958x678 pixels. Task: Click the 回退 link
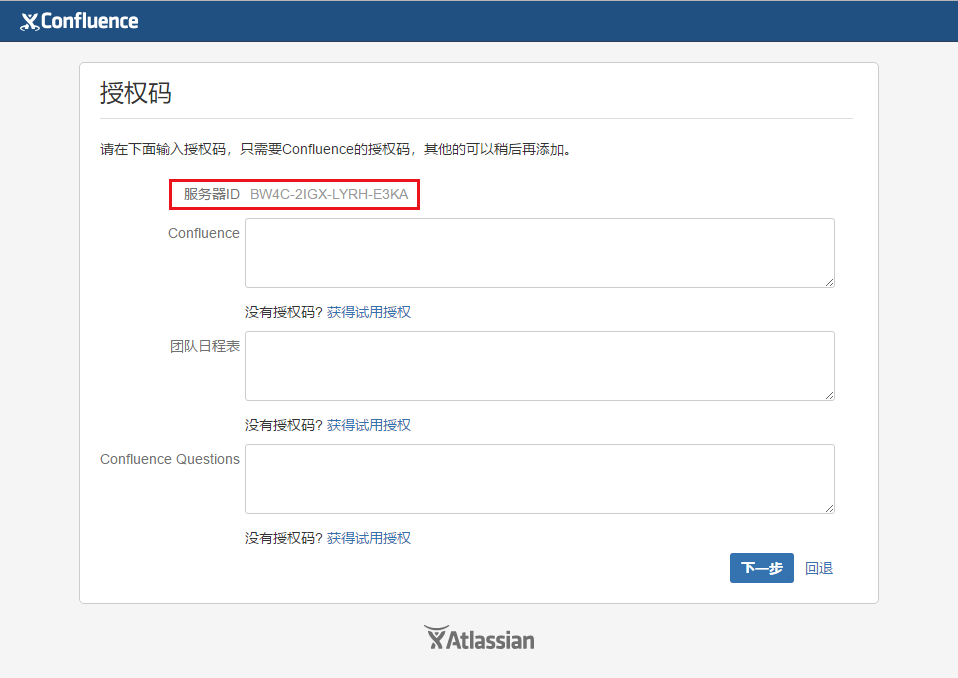point(819,569)
